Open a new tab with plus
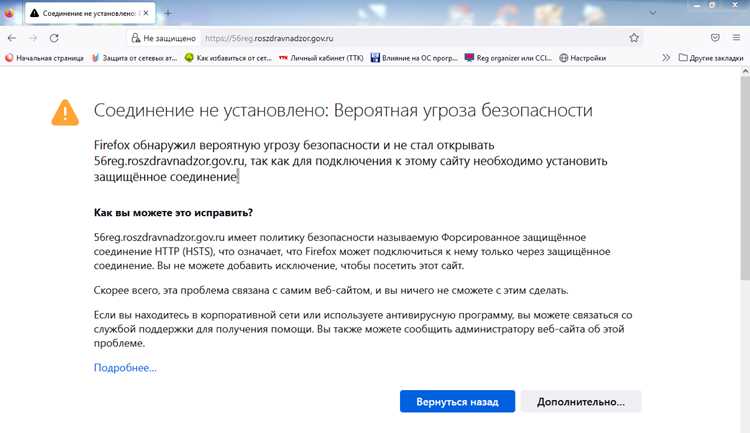 168,13
